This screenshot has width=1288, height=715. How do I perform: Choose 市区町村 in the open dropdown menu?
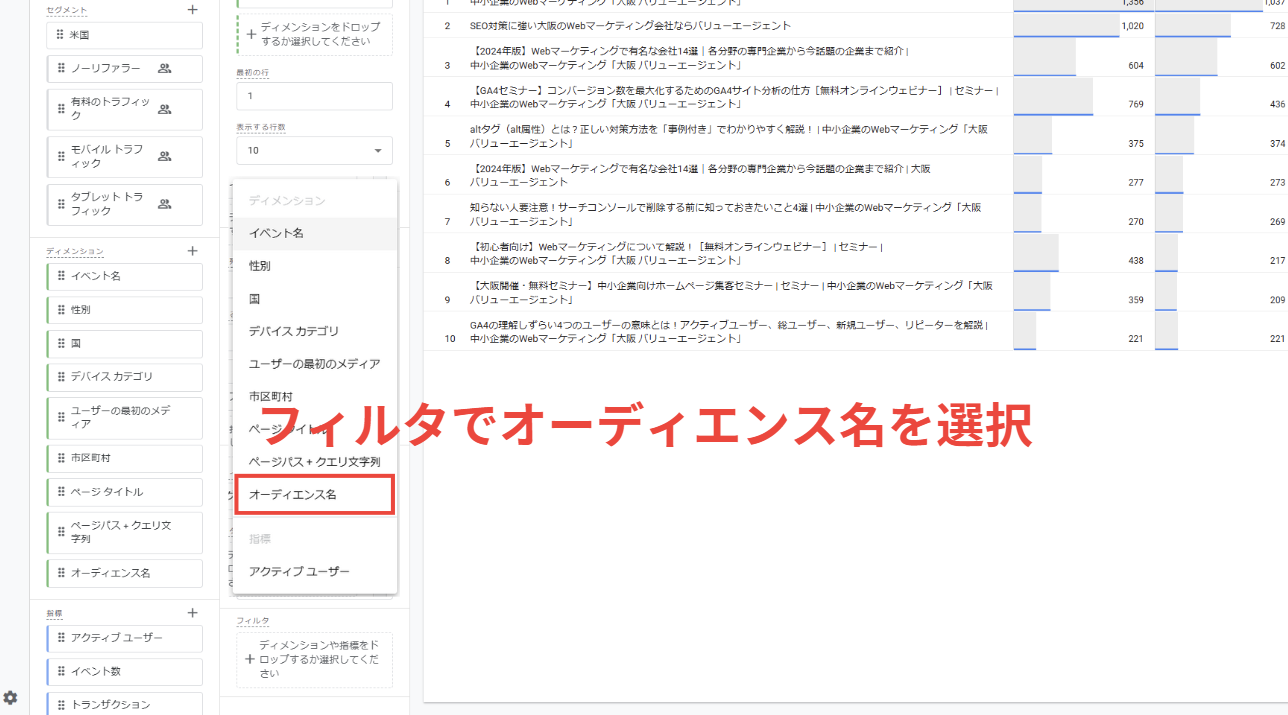point(315,397)
